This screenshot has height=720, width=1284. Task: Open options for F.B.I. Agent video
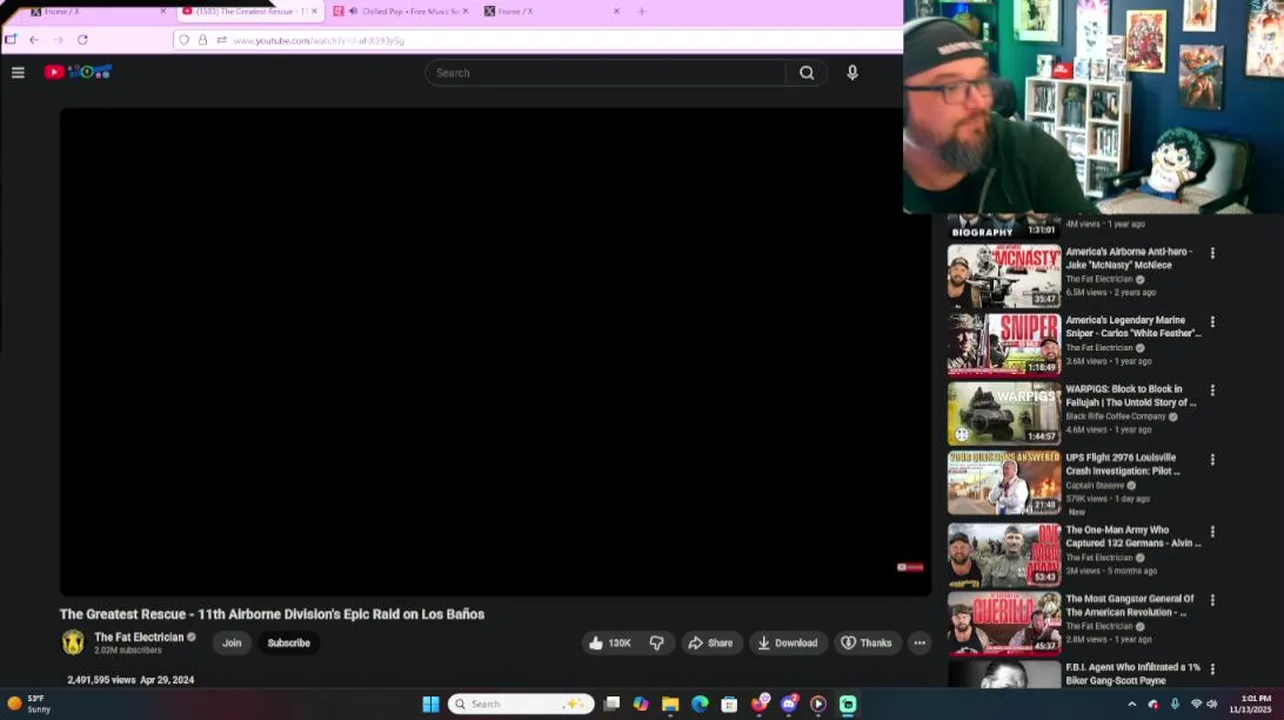[1212, 669]
